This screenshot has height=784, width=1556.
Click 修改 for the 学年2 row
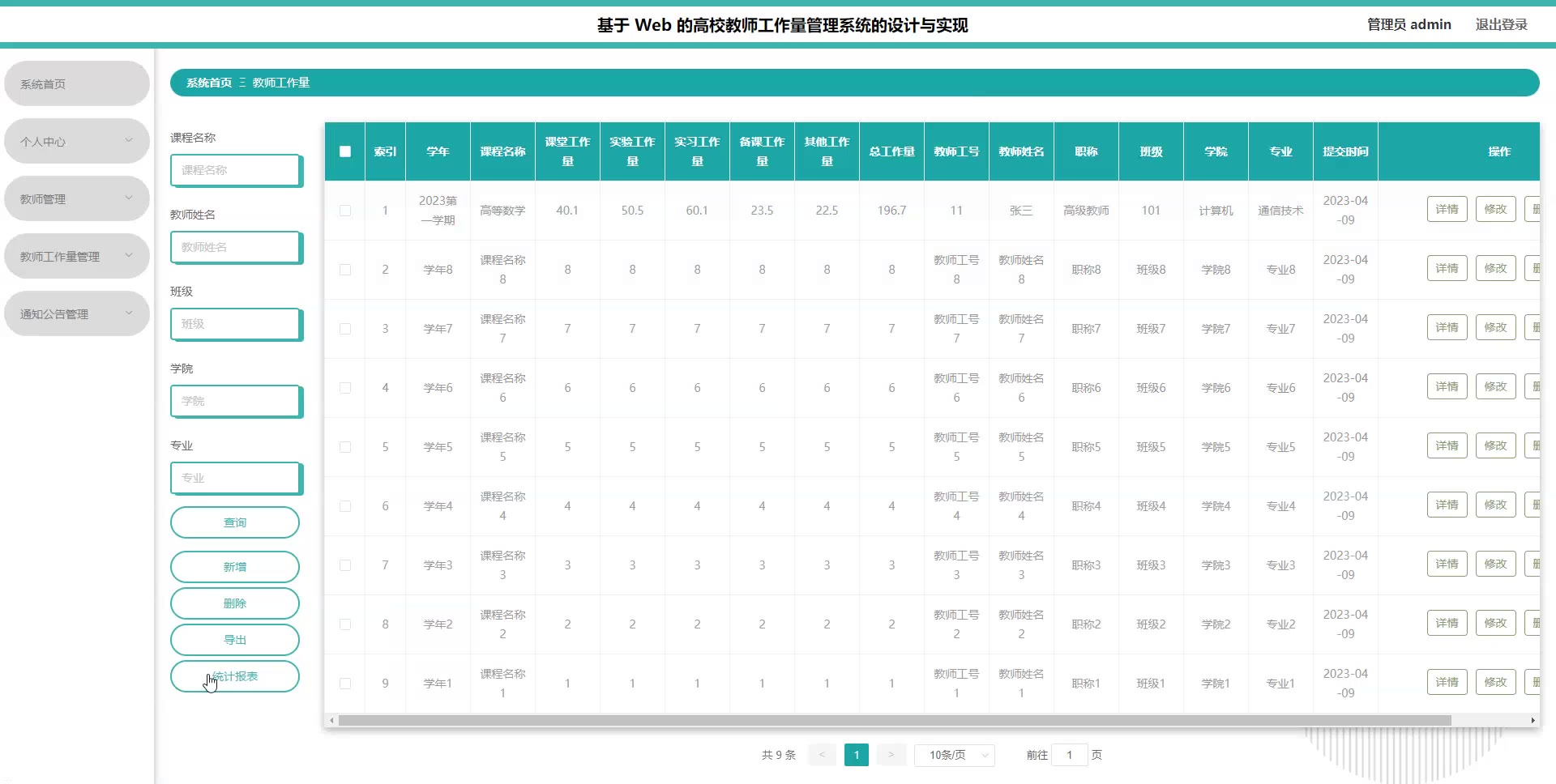pyautogui.click(x=1495, y=623)
